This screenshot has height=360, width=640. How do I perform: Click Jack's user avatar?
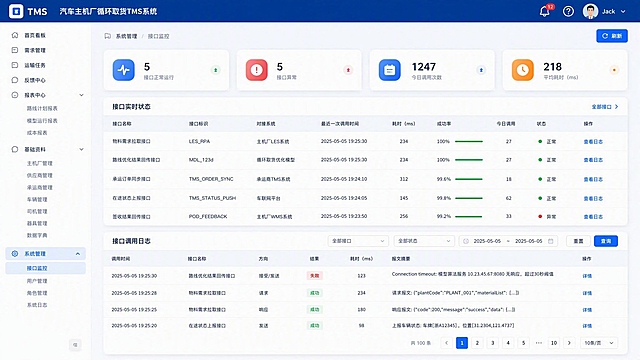coord(590,11)
